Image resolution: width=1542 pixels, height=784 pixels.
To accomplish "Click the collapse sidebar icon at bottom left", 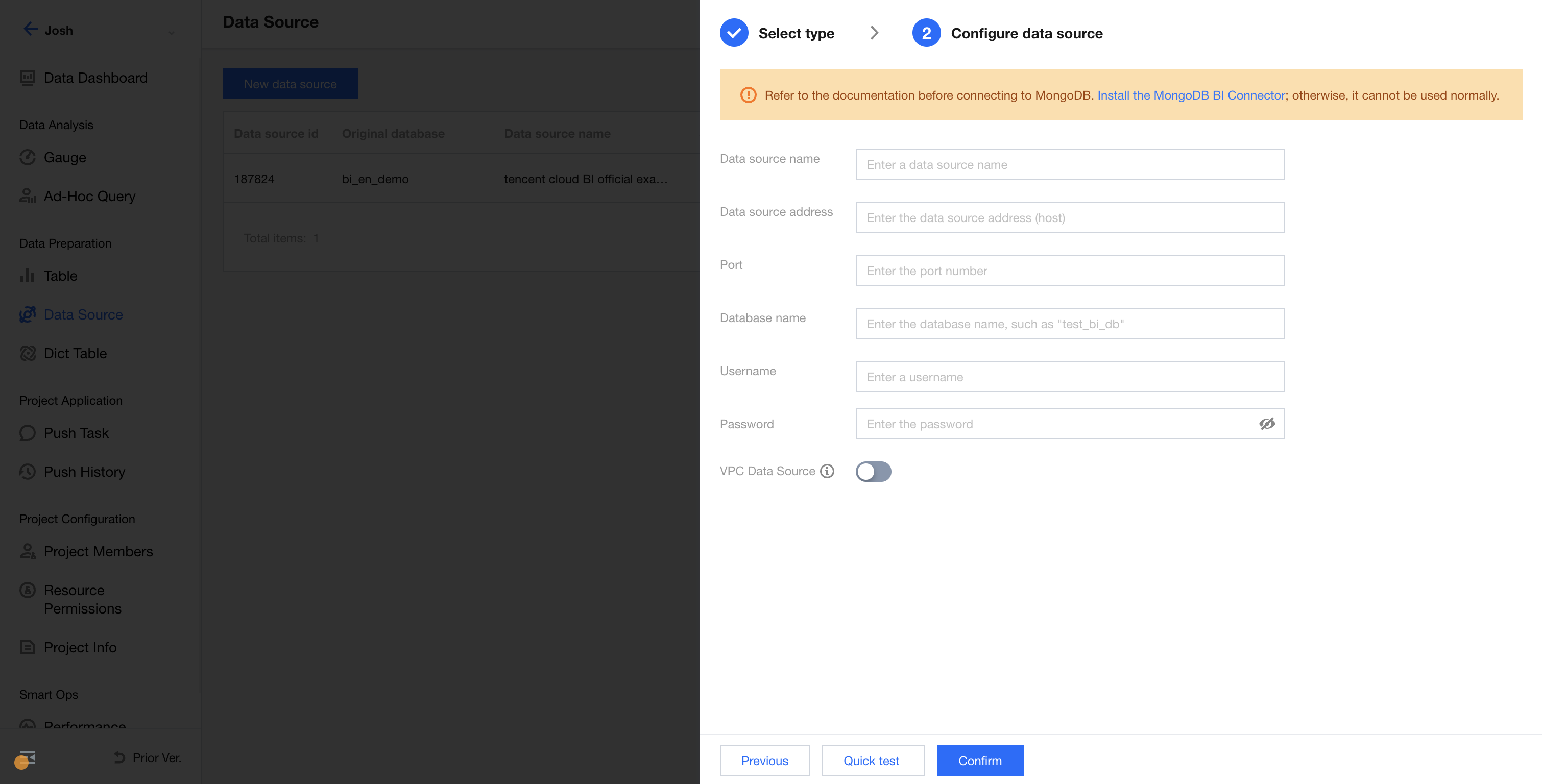I will click(x=27, y=757).
